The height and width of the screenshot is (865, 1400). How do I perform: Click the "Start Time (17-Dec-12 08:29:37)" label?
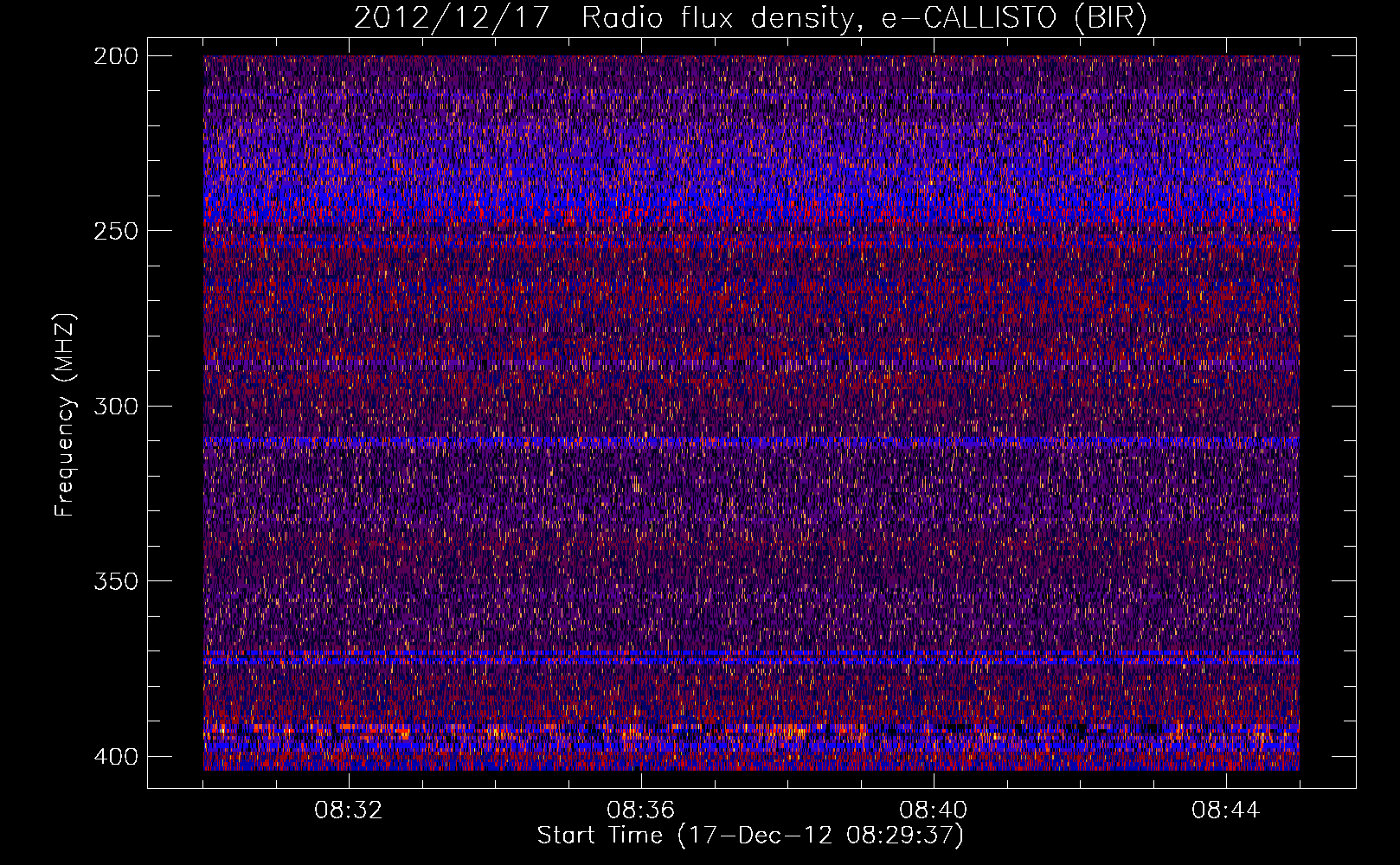pos(750,836)
